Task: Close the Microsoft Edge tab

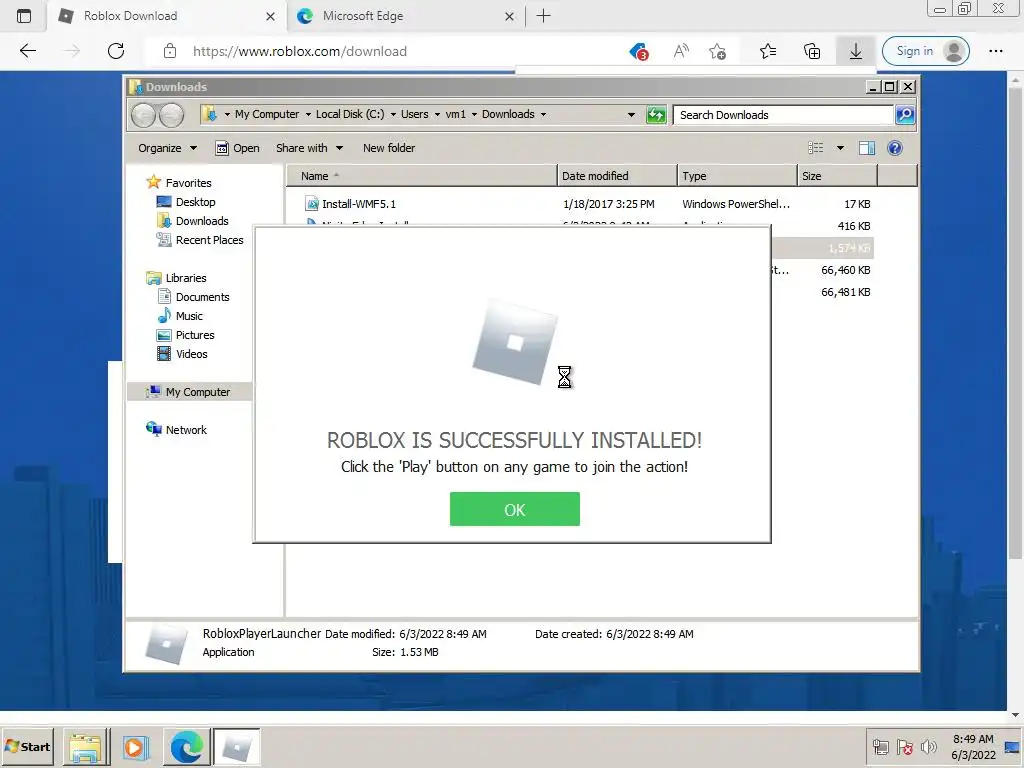Action: (x=509, y=16)
